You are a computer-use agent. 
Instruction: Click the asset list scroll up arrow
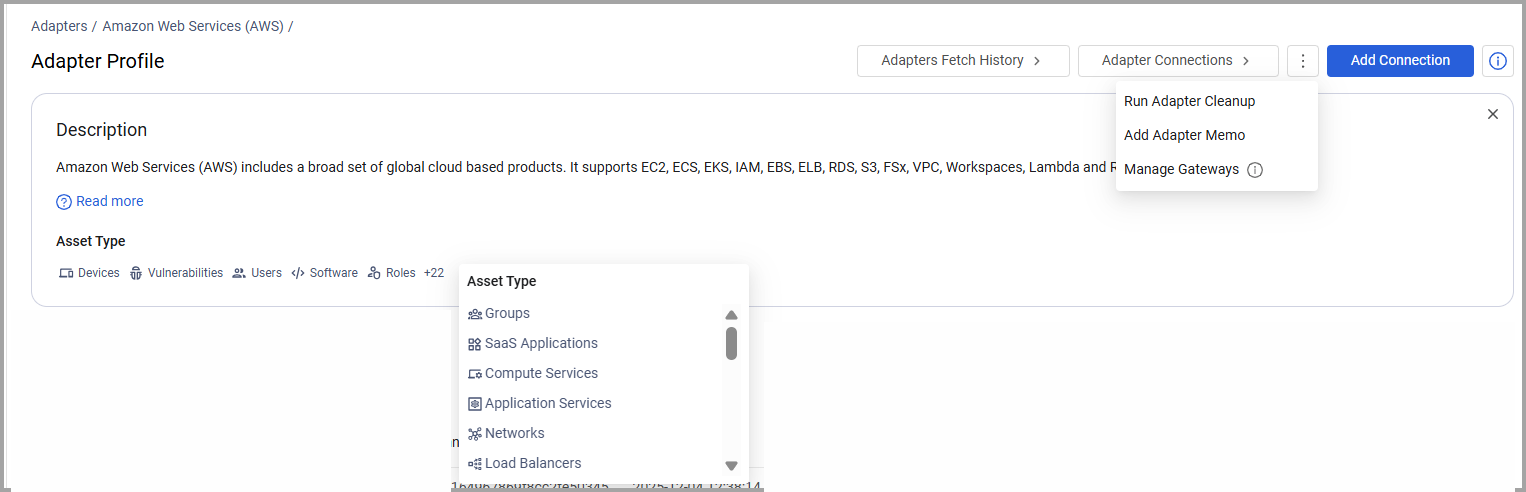tap(731, 315)
